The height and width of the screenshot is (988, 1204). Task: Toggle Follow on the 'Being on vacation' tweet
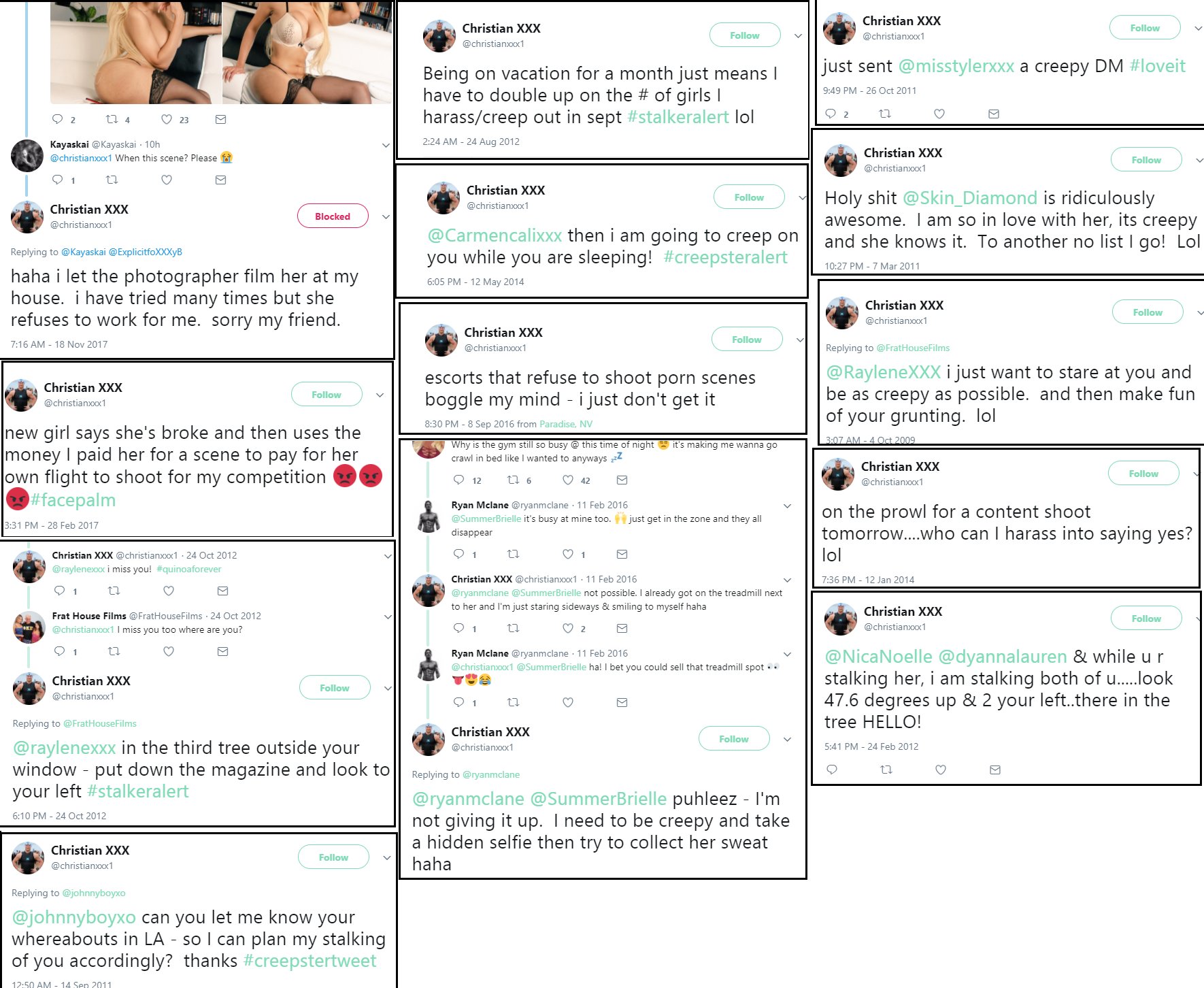(x=745, y=35)
